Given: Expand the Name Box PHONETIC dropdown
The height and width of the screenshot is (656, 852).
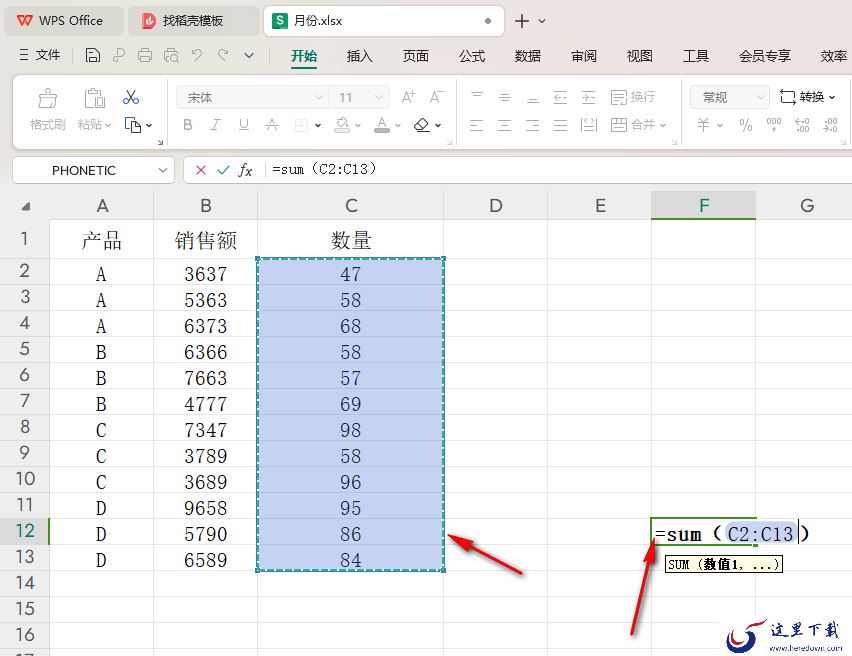Looking at the screenshot, I should pos(162,170).
